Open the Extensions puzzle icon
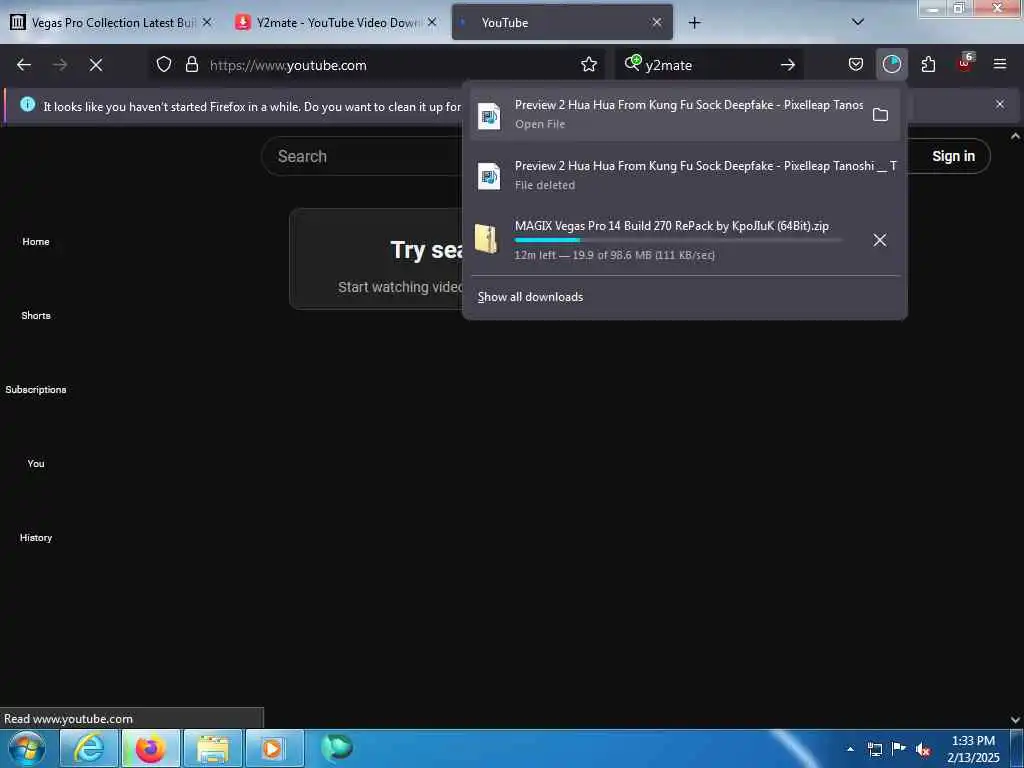Viewport: 1024px width, 768px height. pyautogui.click(x=928, y=64)
